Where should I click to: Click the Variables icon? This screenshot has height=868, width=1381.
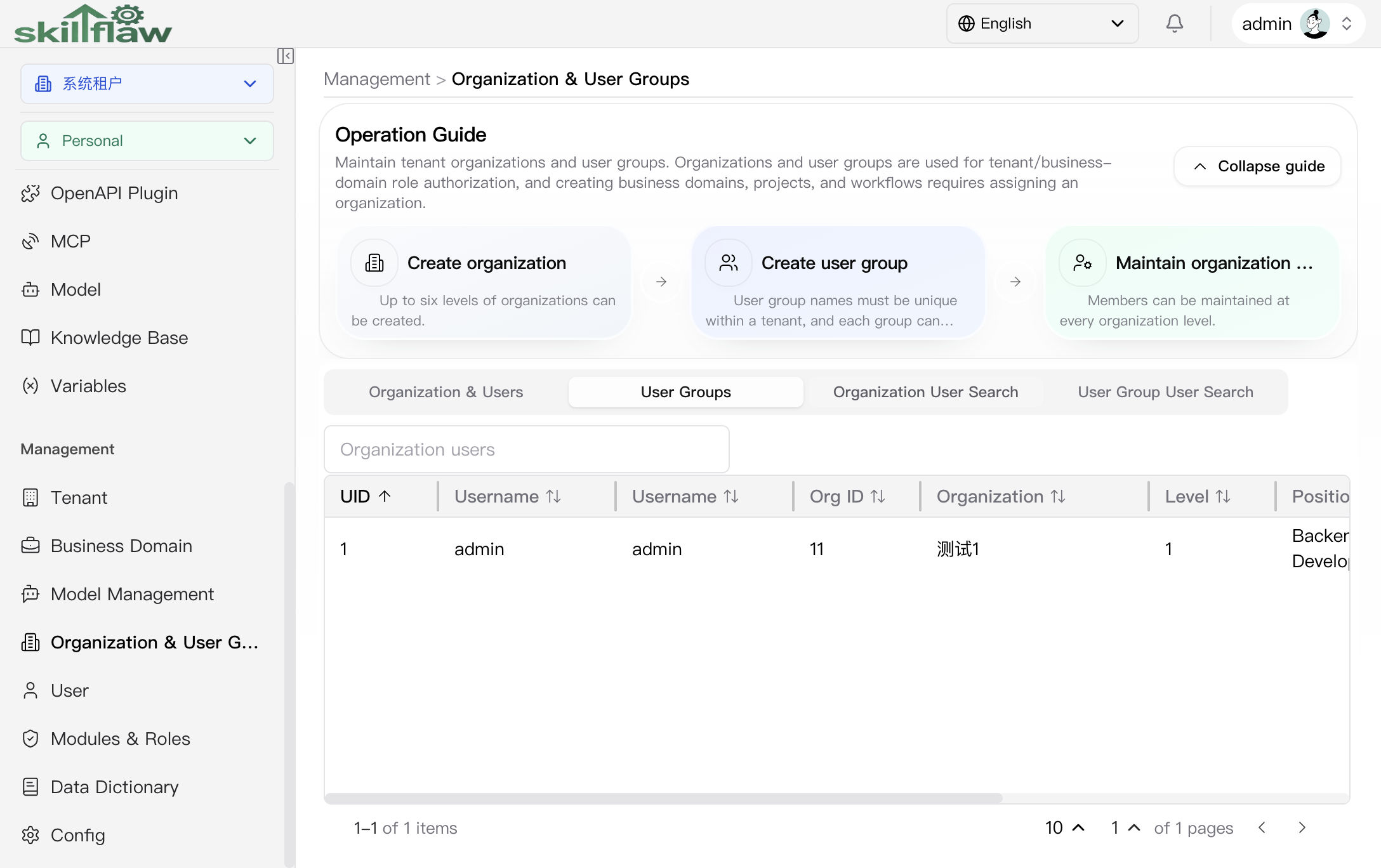point(30,386)
